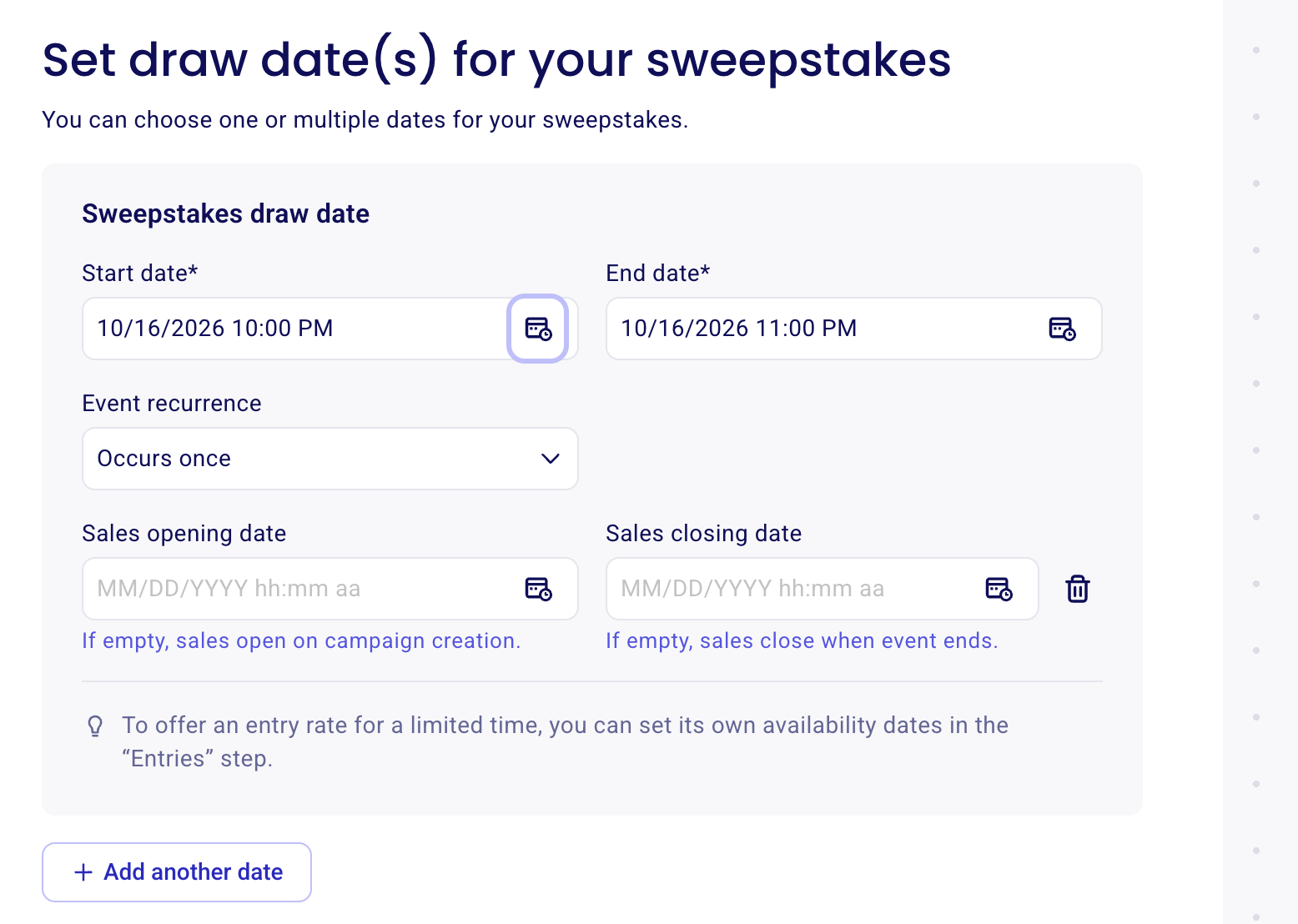
Task: Focus the End date field showing 11:00 PM
Action: click(x=854, y=329)
